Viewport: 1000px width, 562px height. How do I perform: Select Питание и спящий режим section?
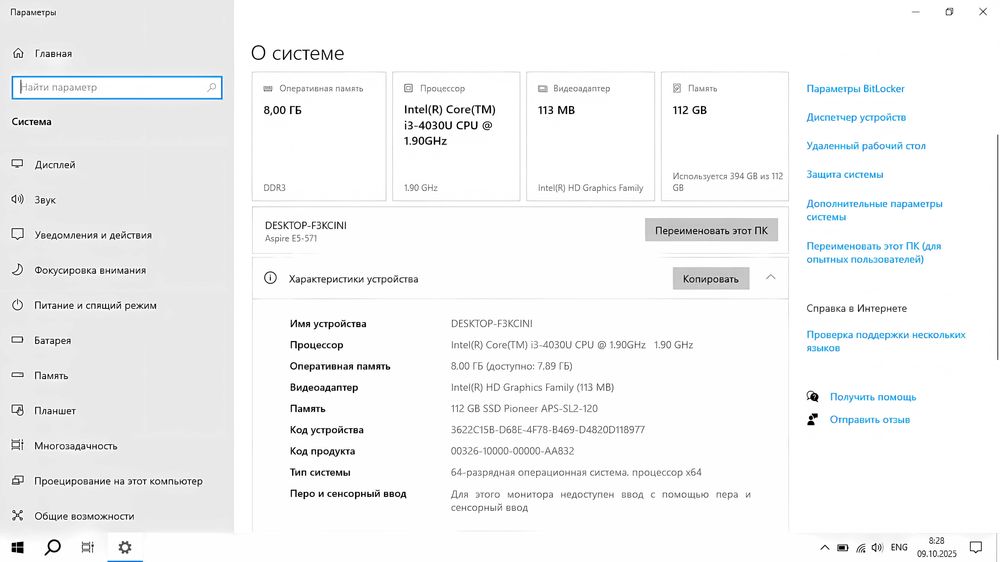click(95, 305)
